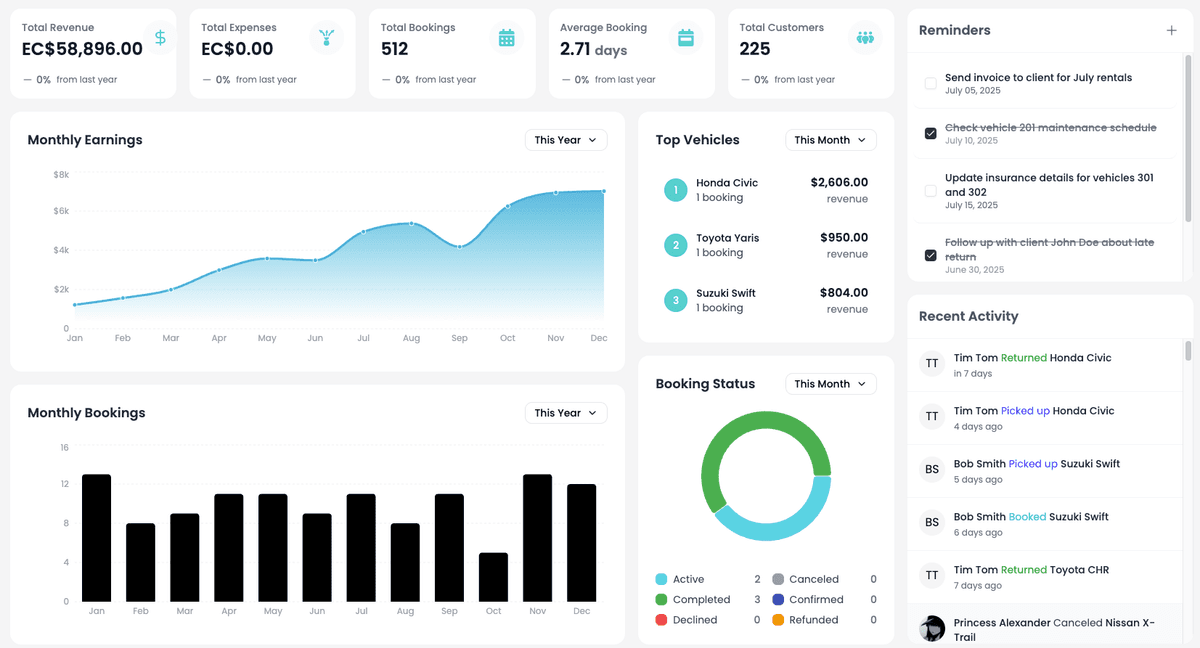Add a new reminder with plus icon

1171,30
